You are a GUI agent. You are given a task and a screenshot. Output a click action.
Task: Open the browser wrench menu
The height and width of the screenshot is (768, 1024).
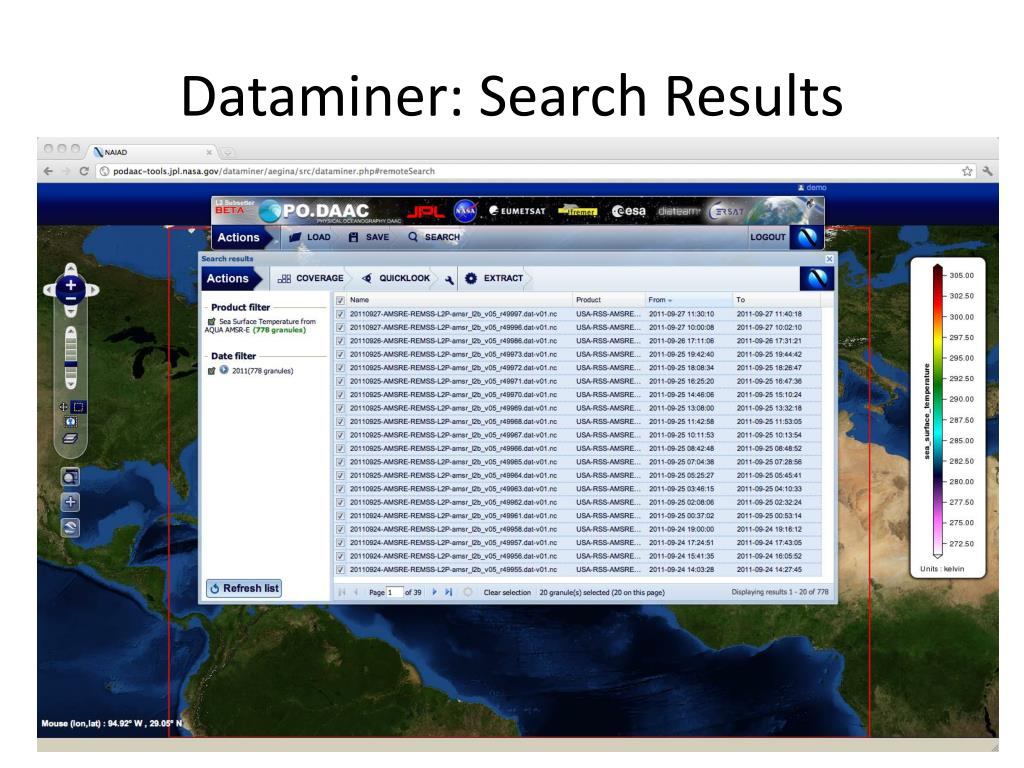click(x=987, y=171)
